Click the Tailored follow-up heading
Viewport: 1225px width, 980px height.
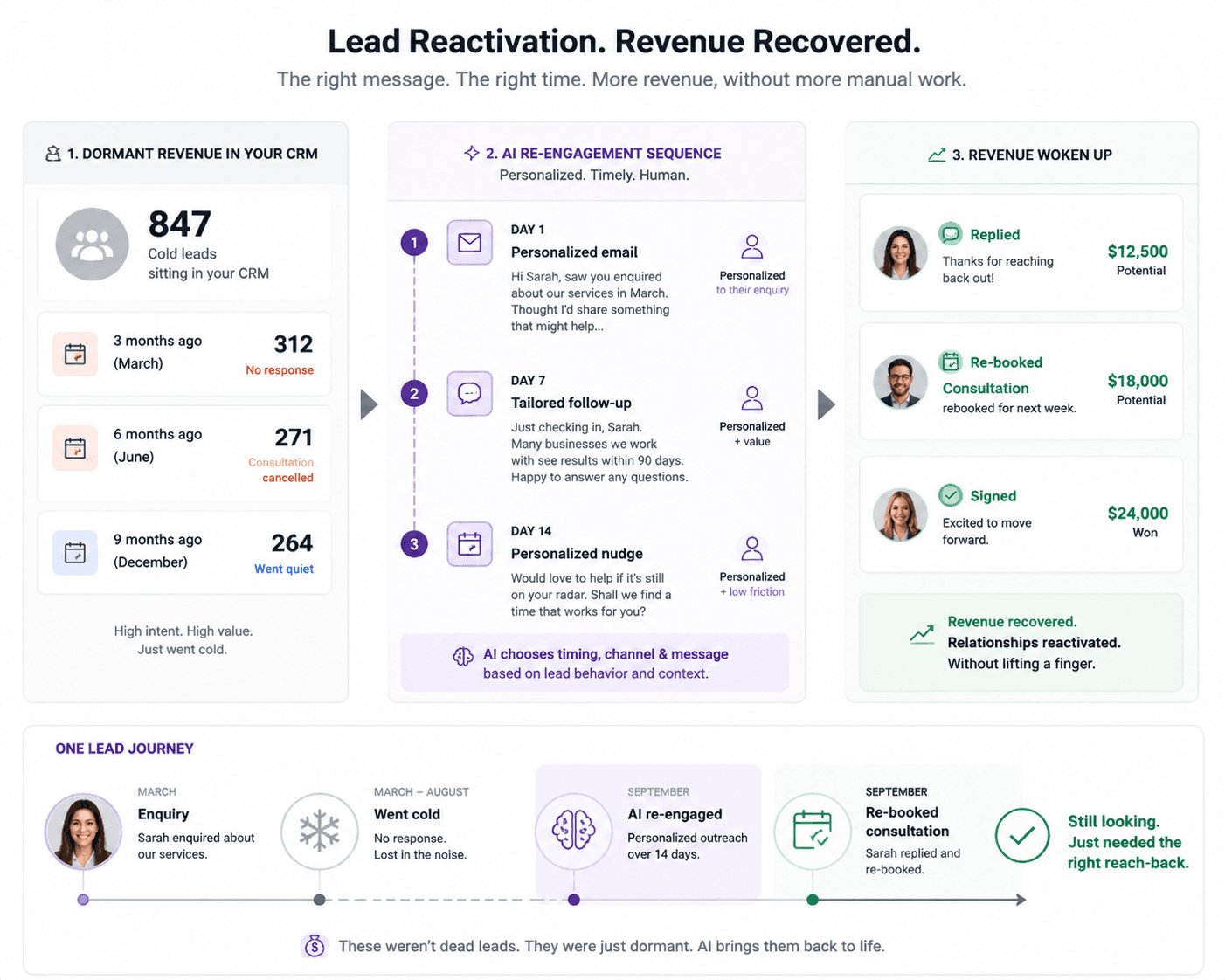click(x=571, y=403)
